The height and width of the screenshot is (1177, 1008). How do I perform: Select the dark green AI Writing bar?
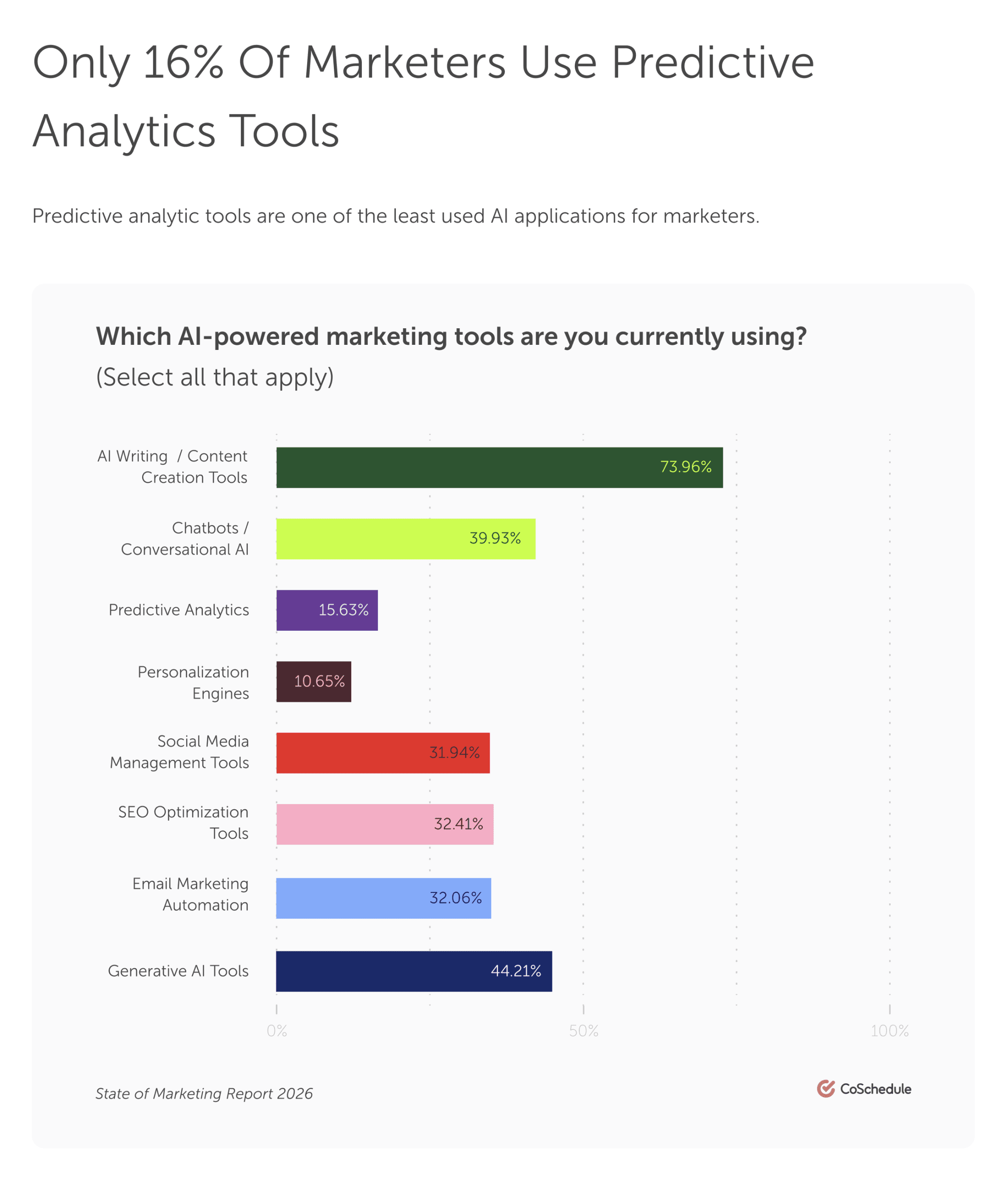click(499, 468)
